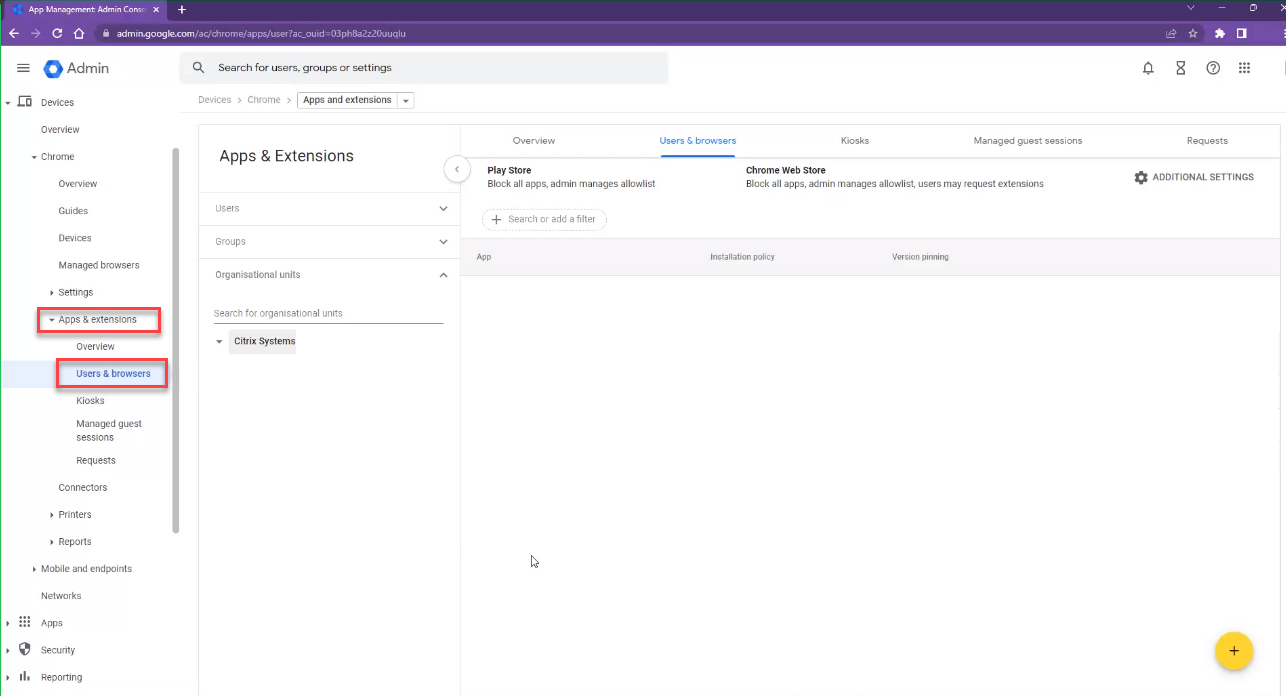Screen dimensions: 1286x696
Task: Expand the Users section
Action: [x=443, y=209]
